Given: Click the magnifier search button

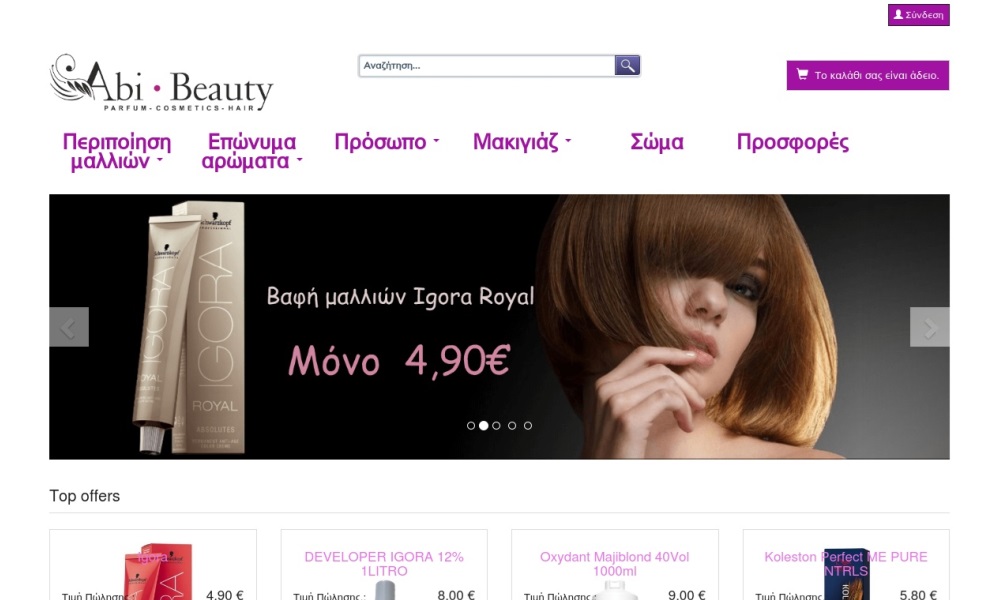Looking at the screenshot, I should [627, 65].
